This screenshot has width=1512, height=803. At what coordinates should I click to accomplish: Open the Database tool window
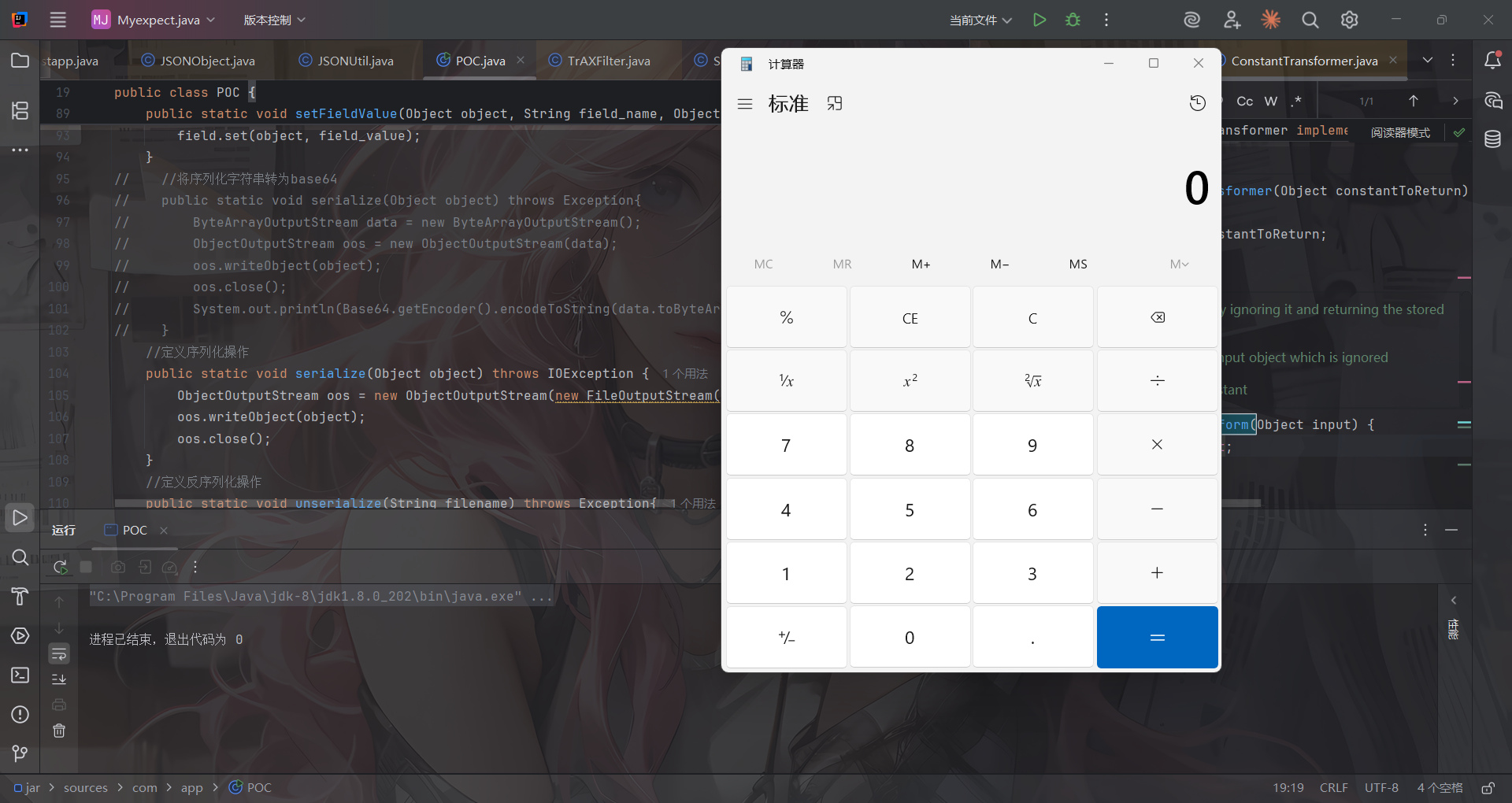(1492, 139)
